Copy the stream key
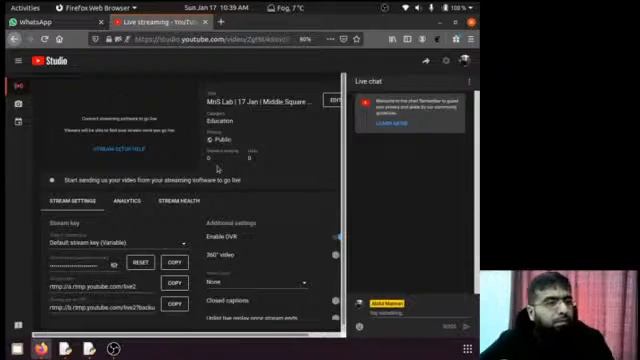640x360 pixels. point(175,262)
